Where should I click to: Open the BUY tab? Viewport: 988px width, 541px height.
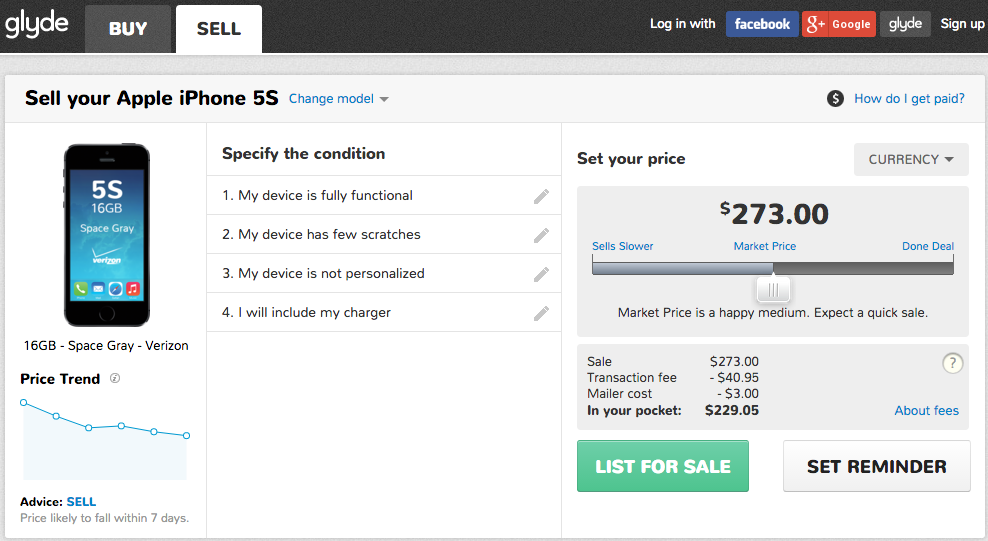coord(128,29)
